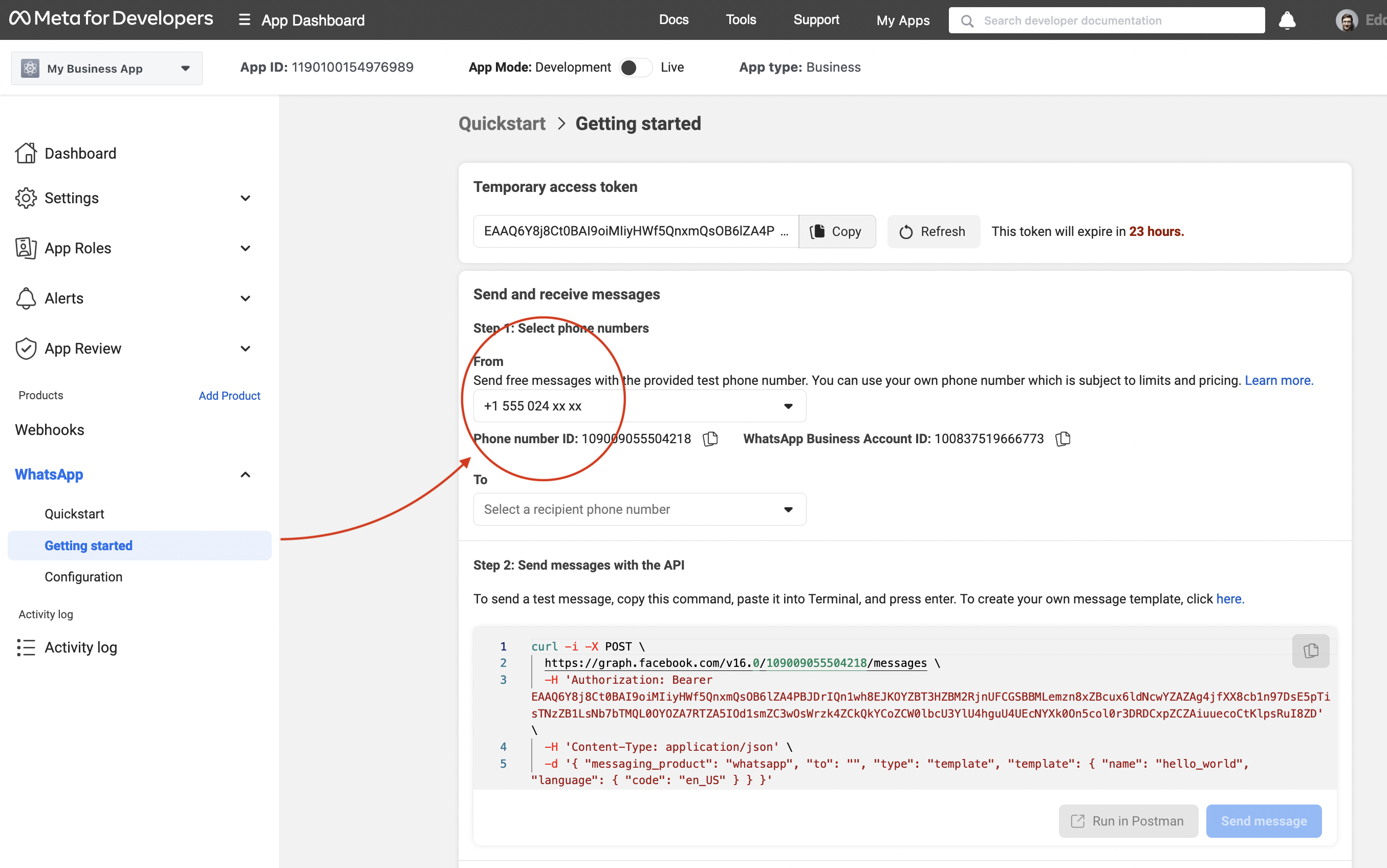Click the Quickstart breadcrumb
The width and height of the screenshot is (1387, 868).
502,123
